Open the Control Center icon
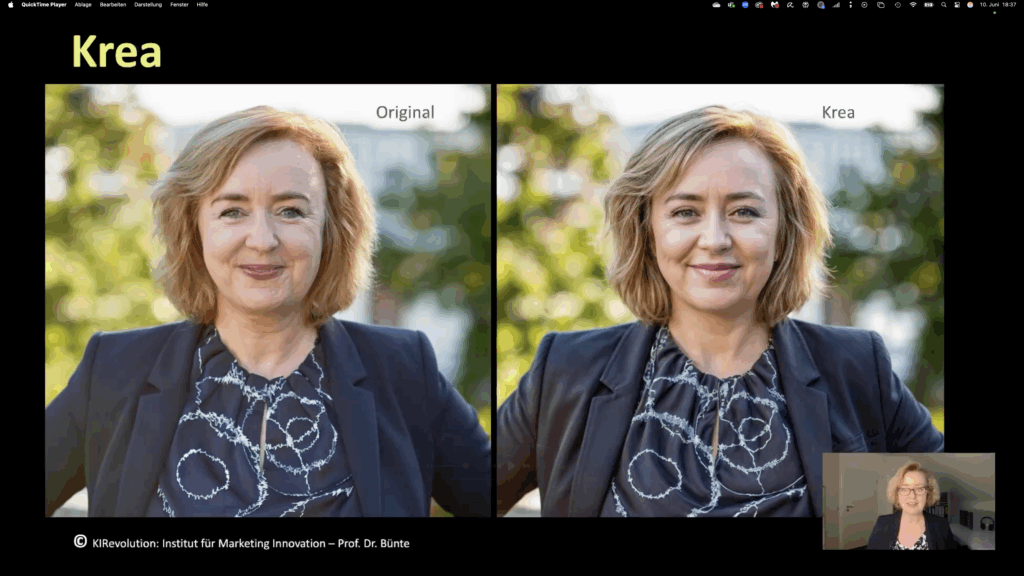 click(957, 5)
